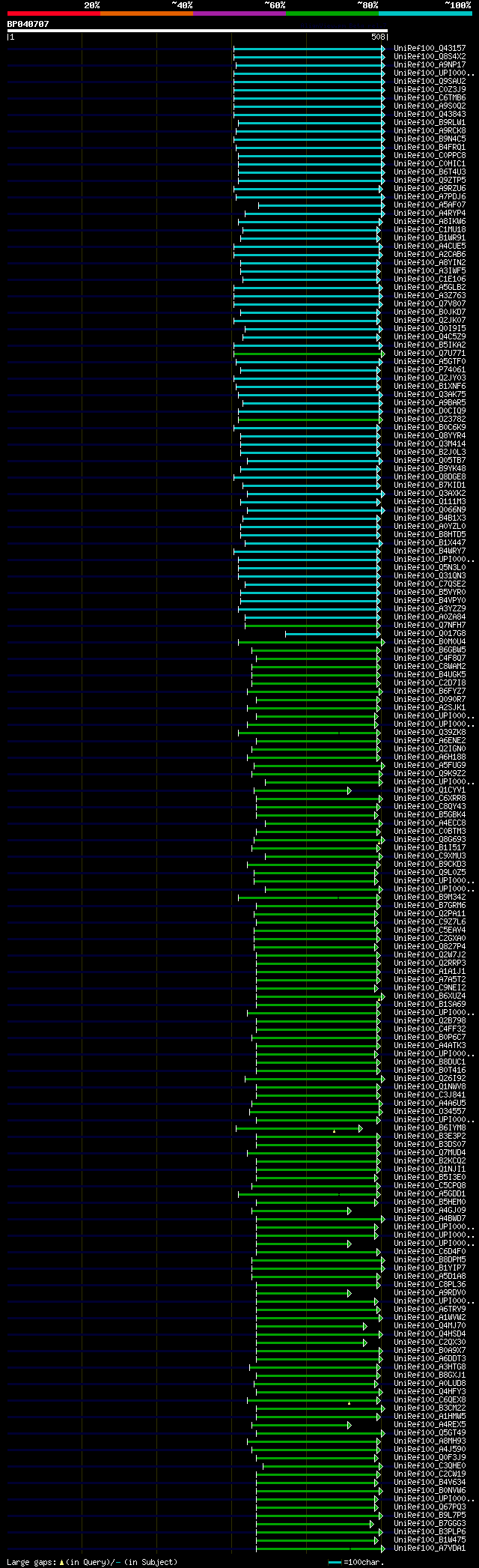Select the label UniRef100_C0HIC1
479x1568 pixels.
pos(430,163)
